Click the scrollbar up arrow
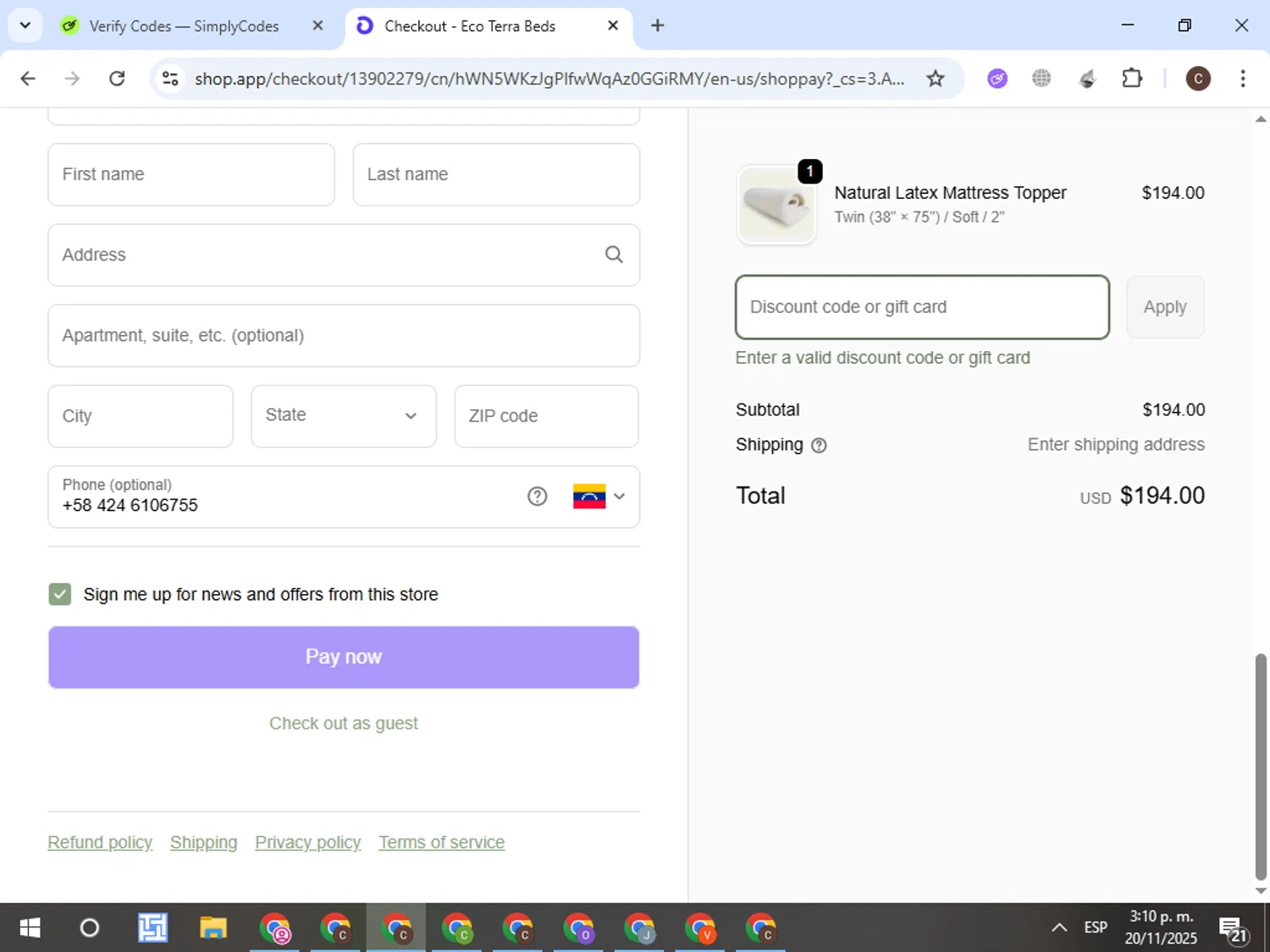Screen dimensions: 1270x952 coord(1261,119)
